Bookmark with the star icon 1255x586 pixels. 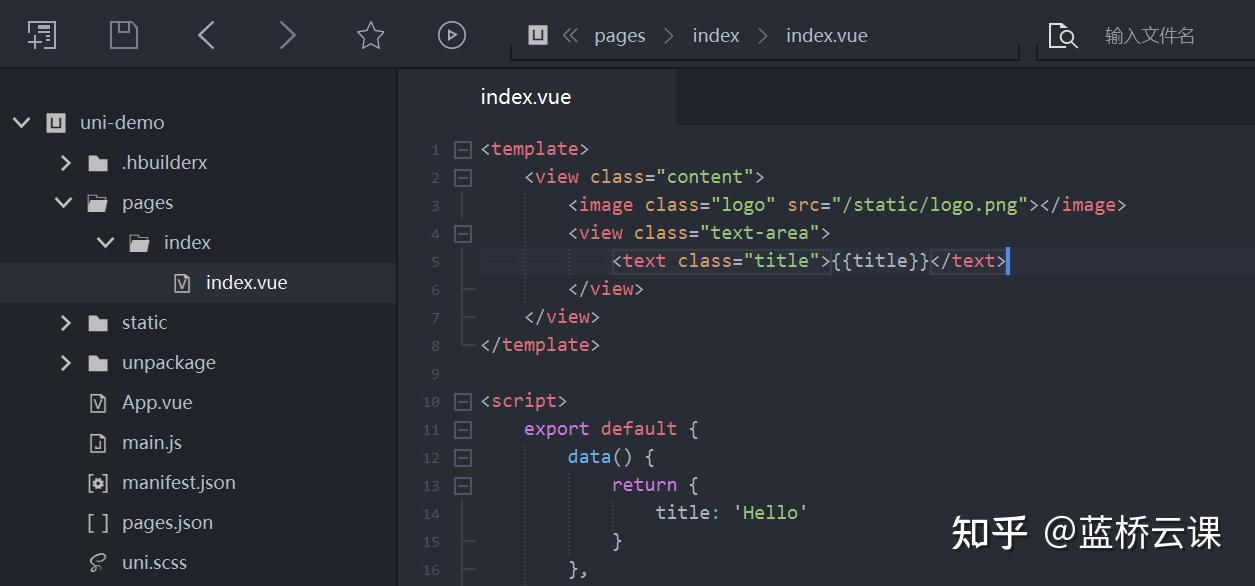[371, 35]
